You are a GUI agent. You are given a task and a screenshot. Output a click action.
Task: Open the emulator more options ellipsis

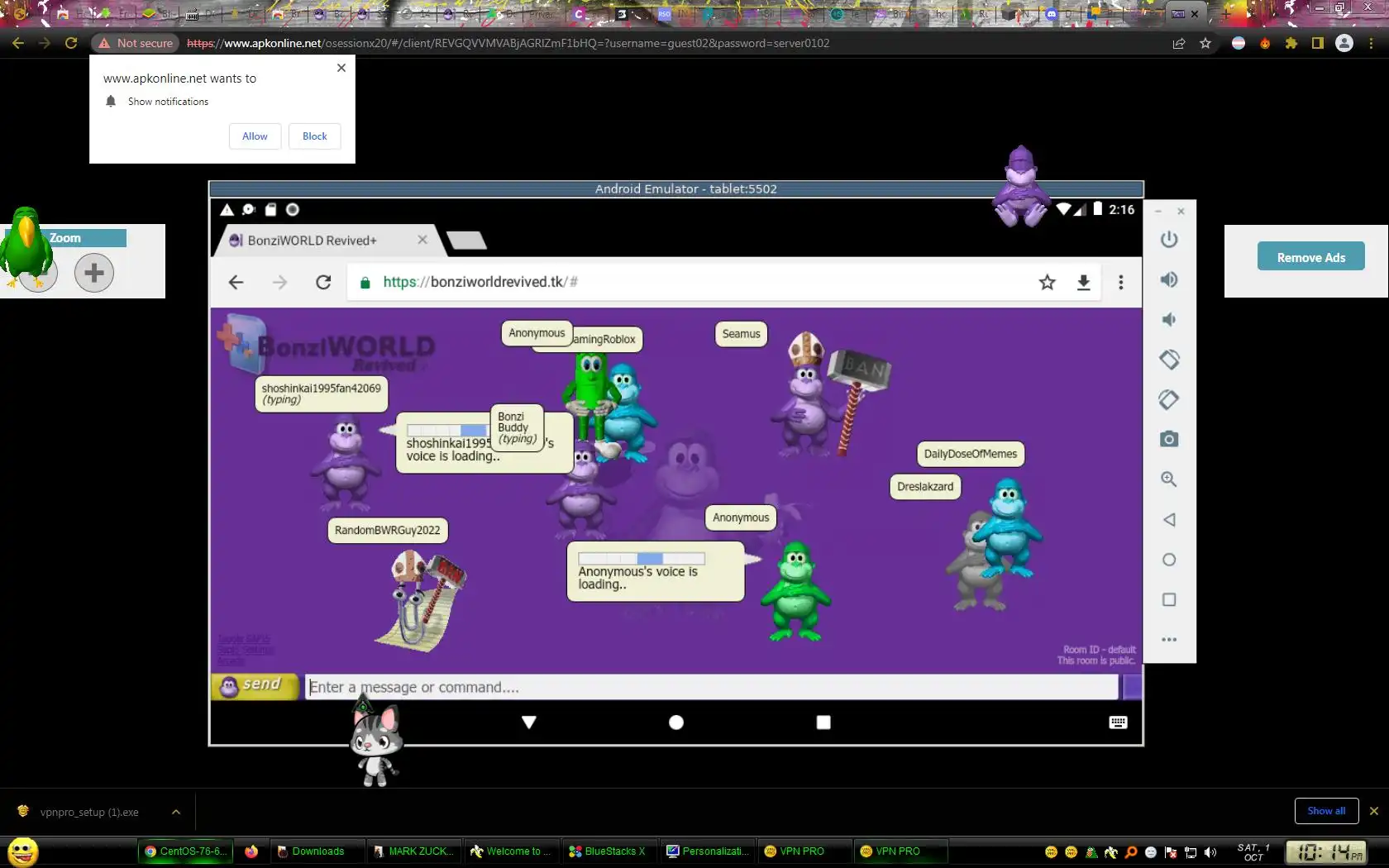(x=1168, y=639)
